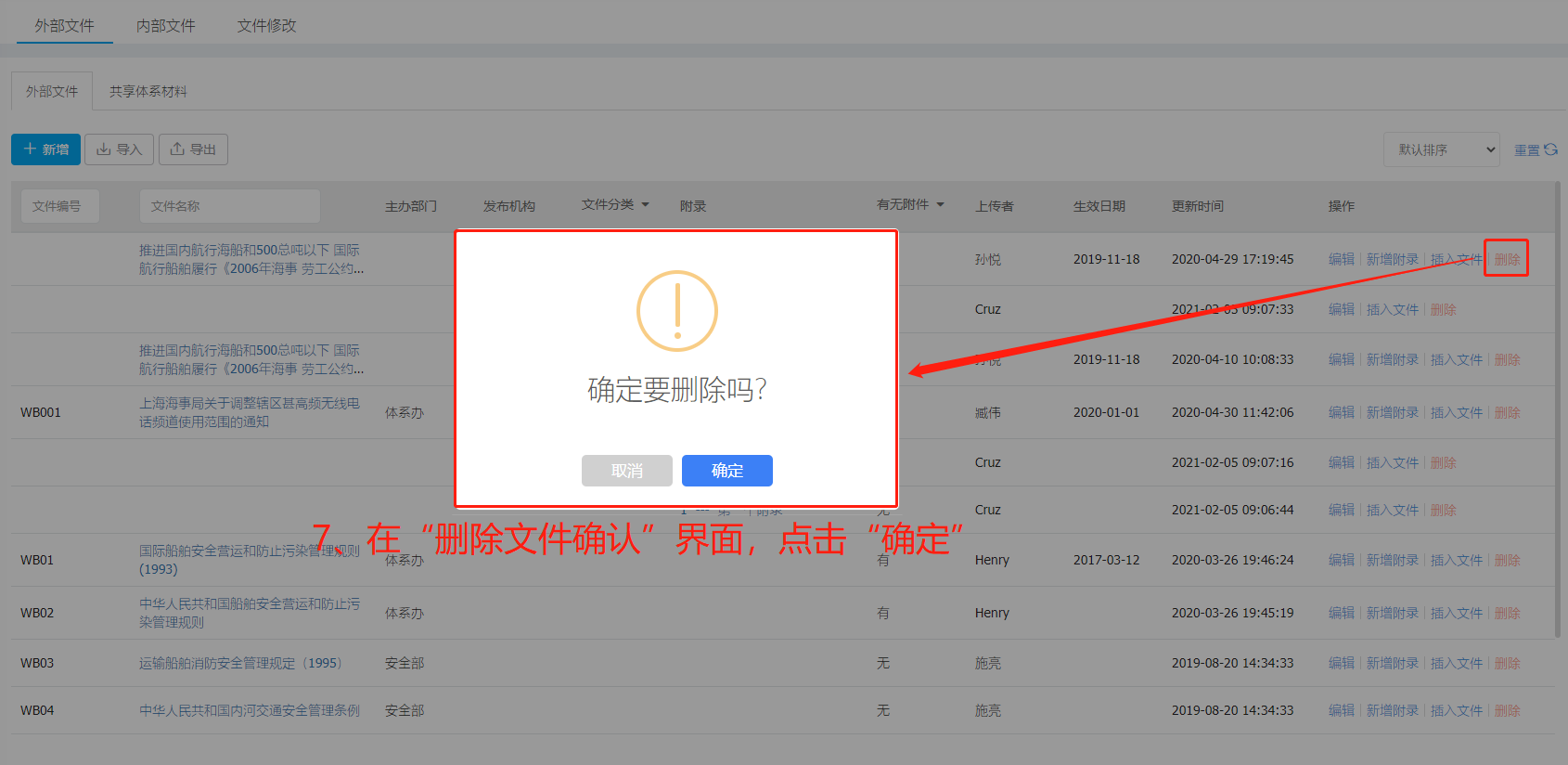Open the 内部文件 tab
The image size is (1568, 765).
(166, 25)
